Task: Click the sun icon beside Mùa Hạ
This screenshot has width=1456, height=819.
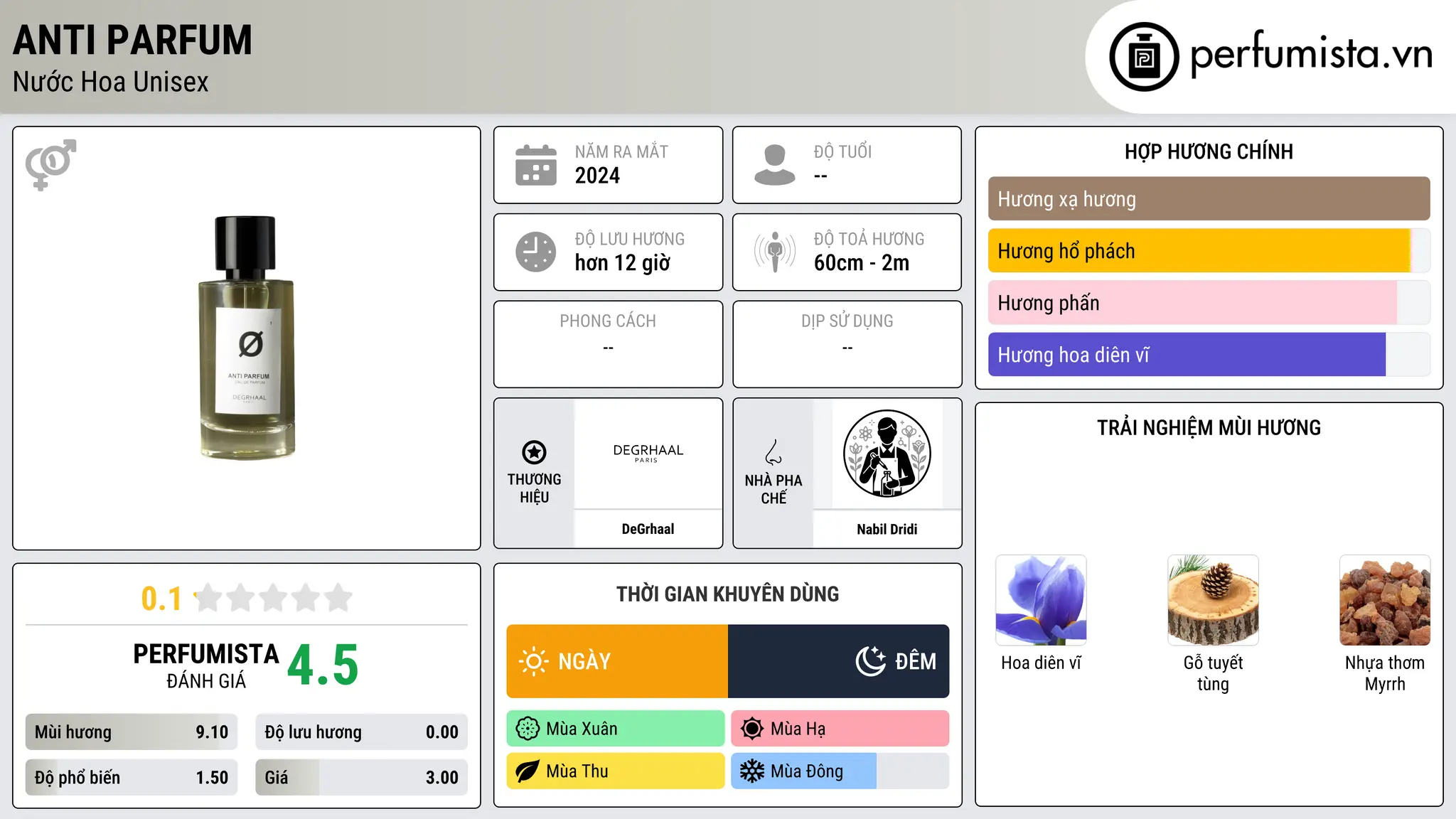Action: (x=752, y=729)
